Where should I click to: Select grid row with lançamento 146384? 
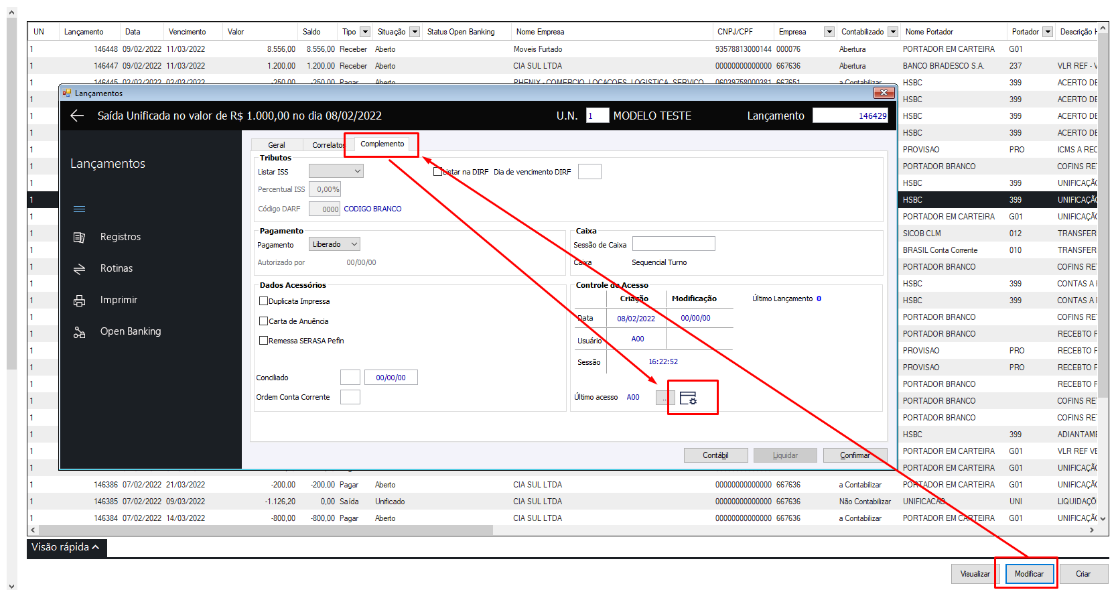(x=563, y=518)
